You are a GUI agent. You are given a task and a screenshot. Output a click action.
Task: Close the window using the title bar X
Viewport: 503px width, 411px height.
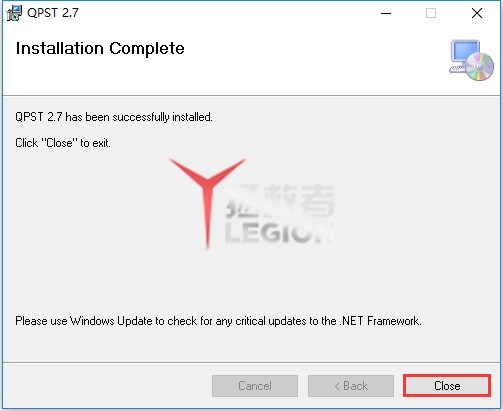(x=477, y=13)
